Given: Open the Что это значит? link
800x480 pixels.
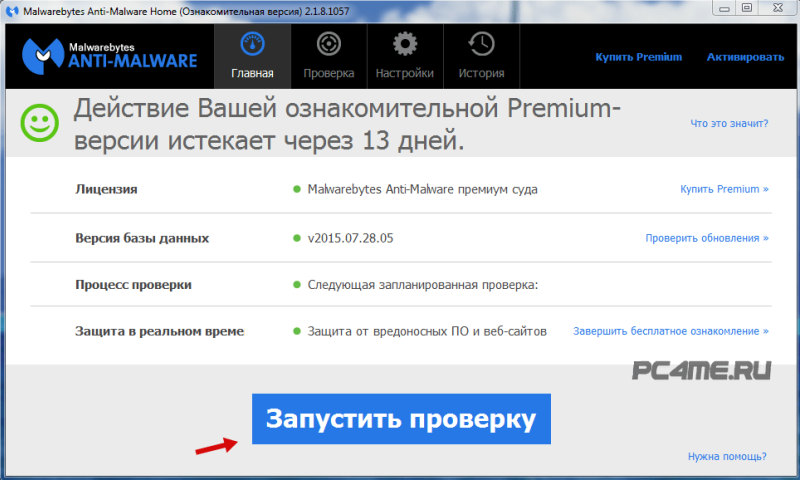Looking at the screenshot, I should [729, 123].
